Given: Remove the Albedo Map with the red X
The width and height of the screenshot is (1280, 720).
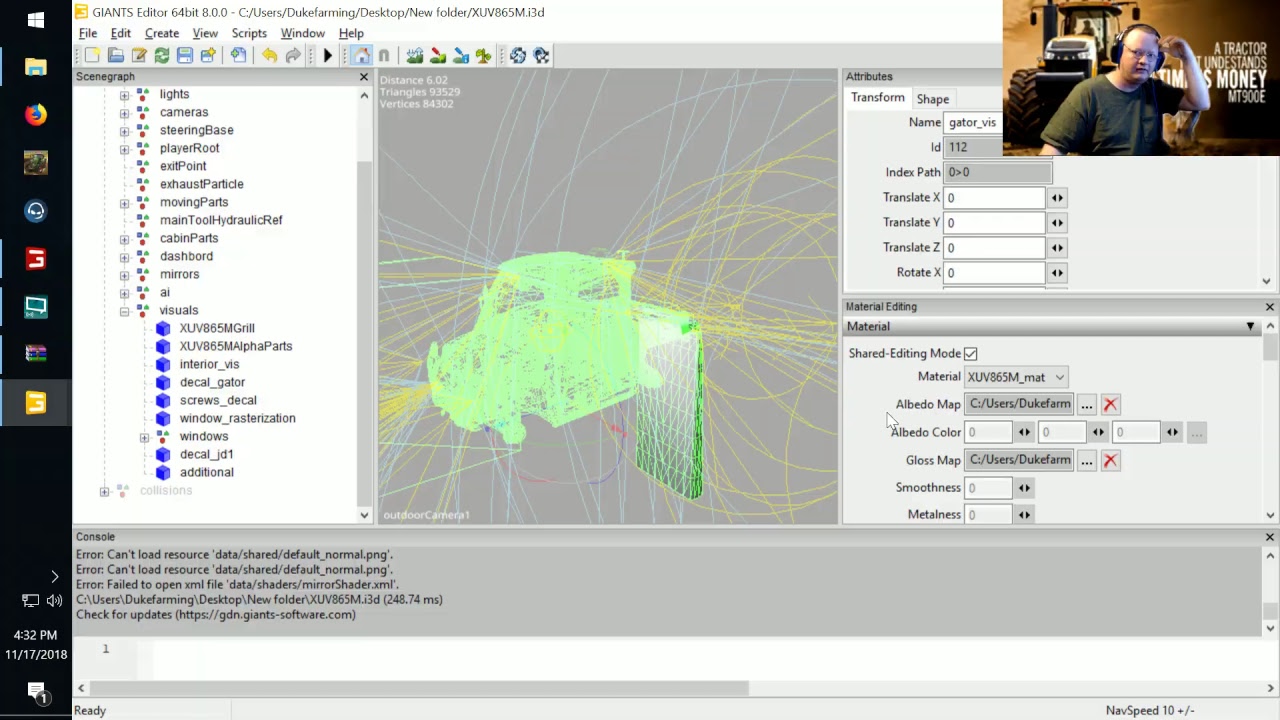Looking at the screenshot, I should click(1110, 404).
